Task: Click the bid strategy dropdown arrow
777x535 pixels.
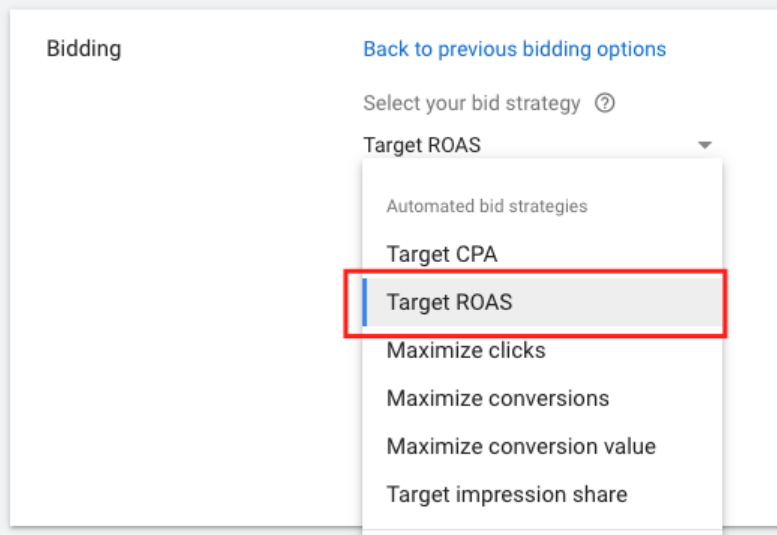Action: click(x=704, y=145)
